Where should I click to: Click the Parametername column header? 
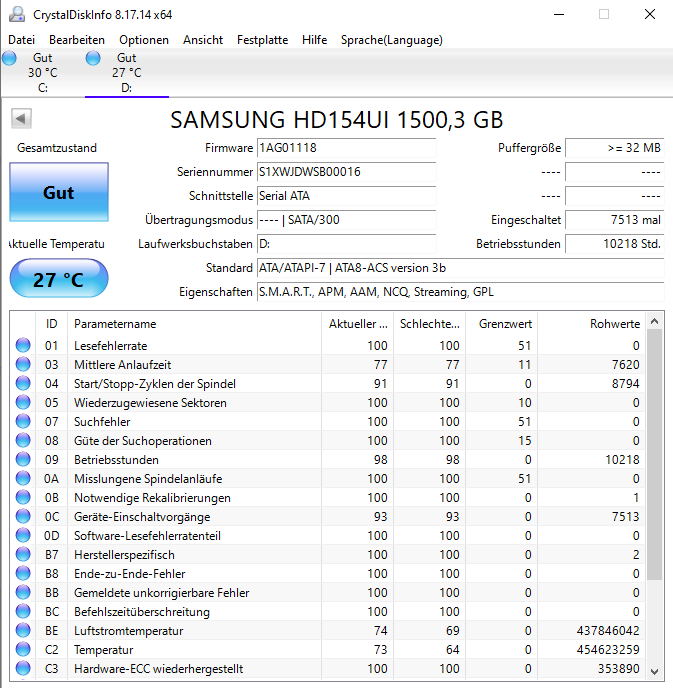(x=194, y=324)
